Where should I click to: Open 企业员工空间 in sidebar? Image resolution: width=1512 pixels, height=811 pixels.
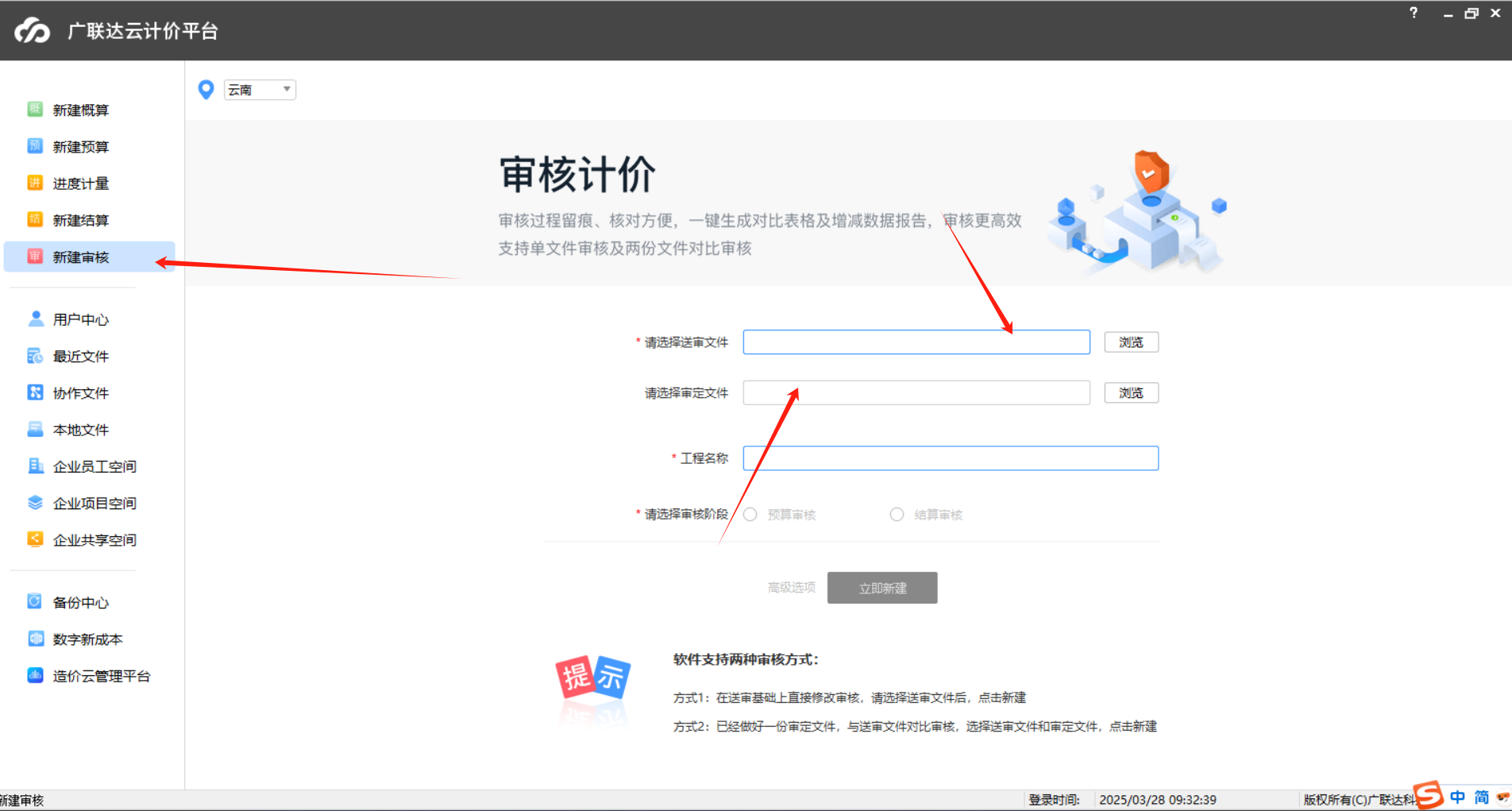point(94,466)
